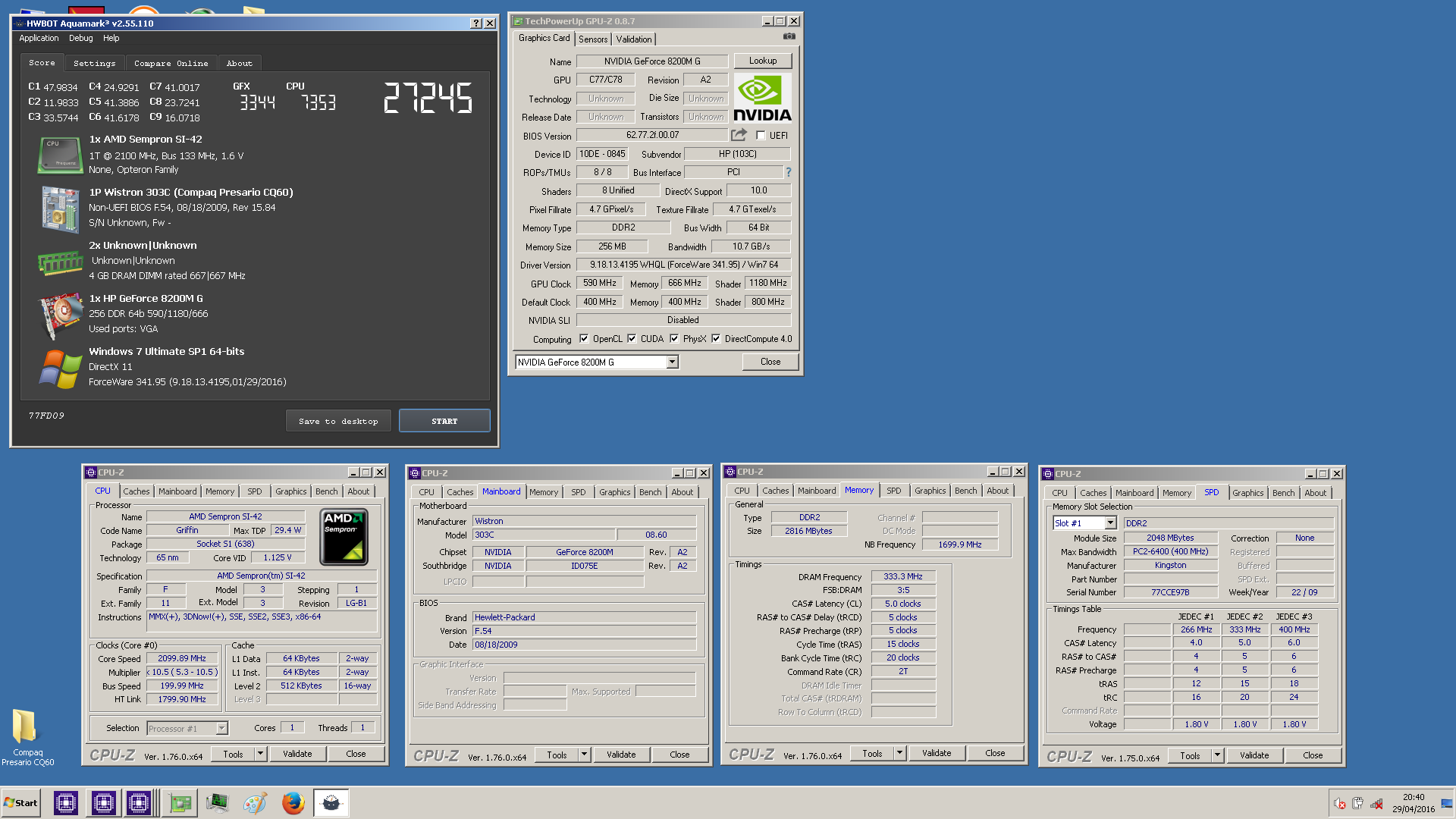Screen dimensions: 1456x819
Task: Click the Lookup button in GPU-Z
Action: point(762,61)
